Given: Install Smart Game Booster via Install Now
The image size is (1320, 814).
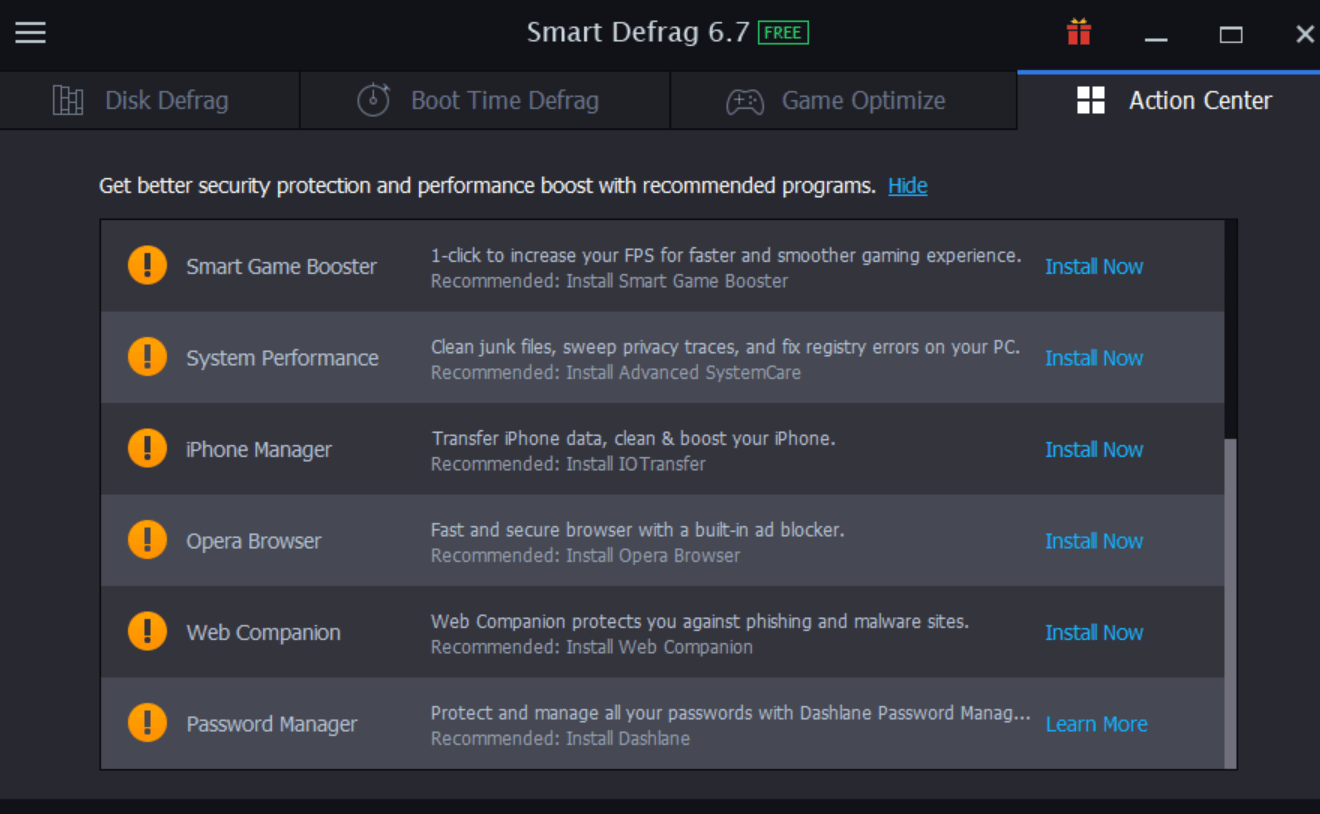Looking at the screenshot, I should pyautogui.click(x=1094, y=266).
